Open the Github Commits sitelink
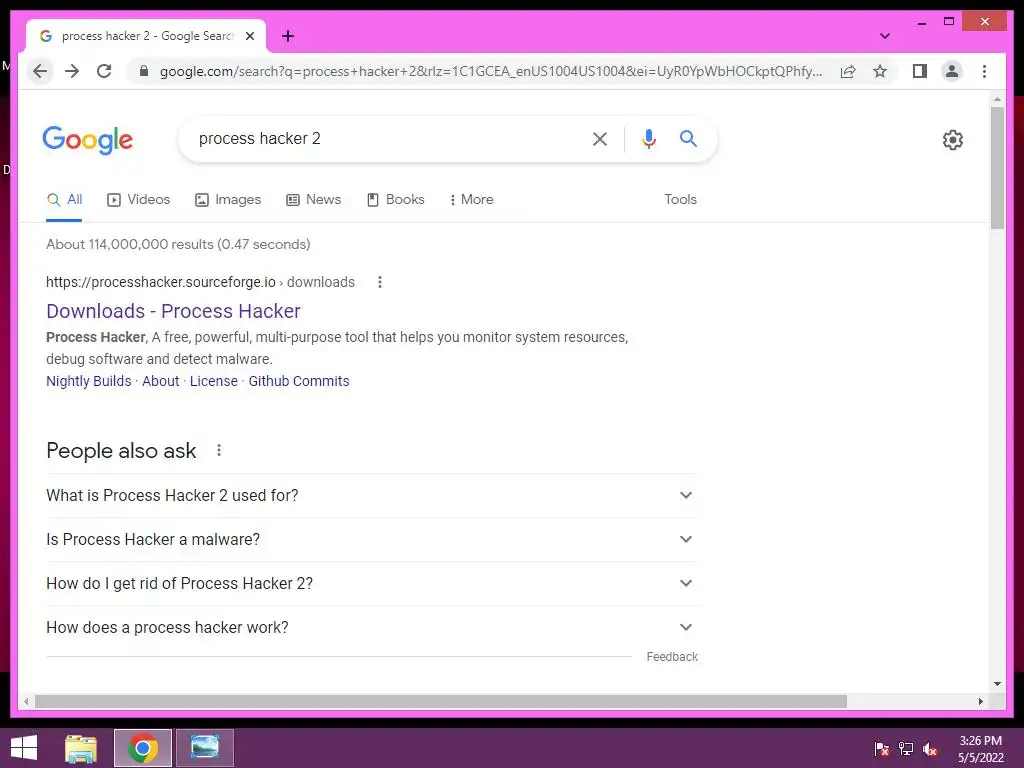Viewport: 1024px width, 768px height. (x=298, y=381)
